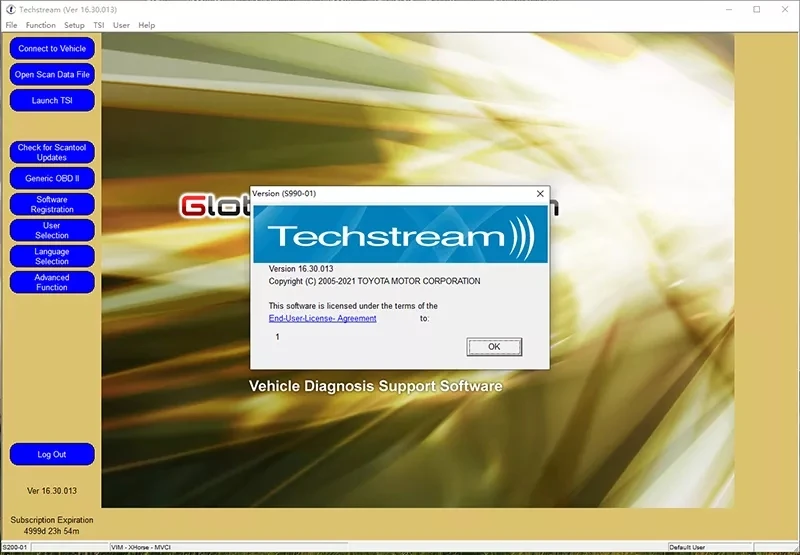
Task: Click the Advanced Function button
Action: (52, 283)
